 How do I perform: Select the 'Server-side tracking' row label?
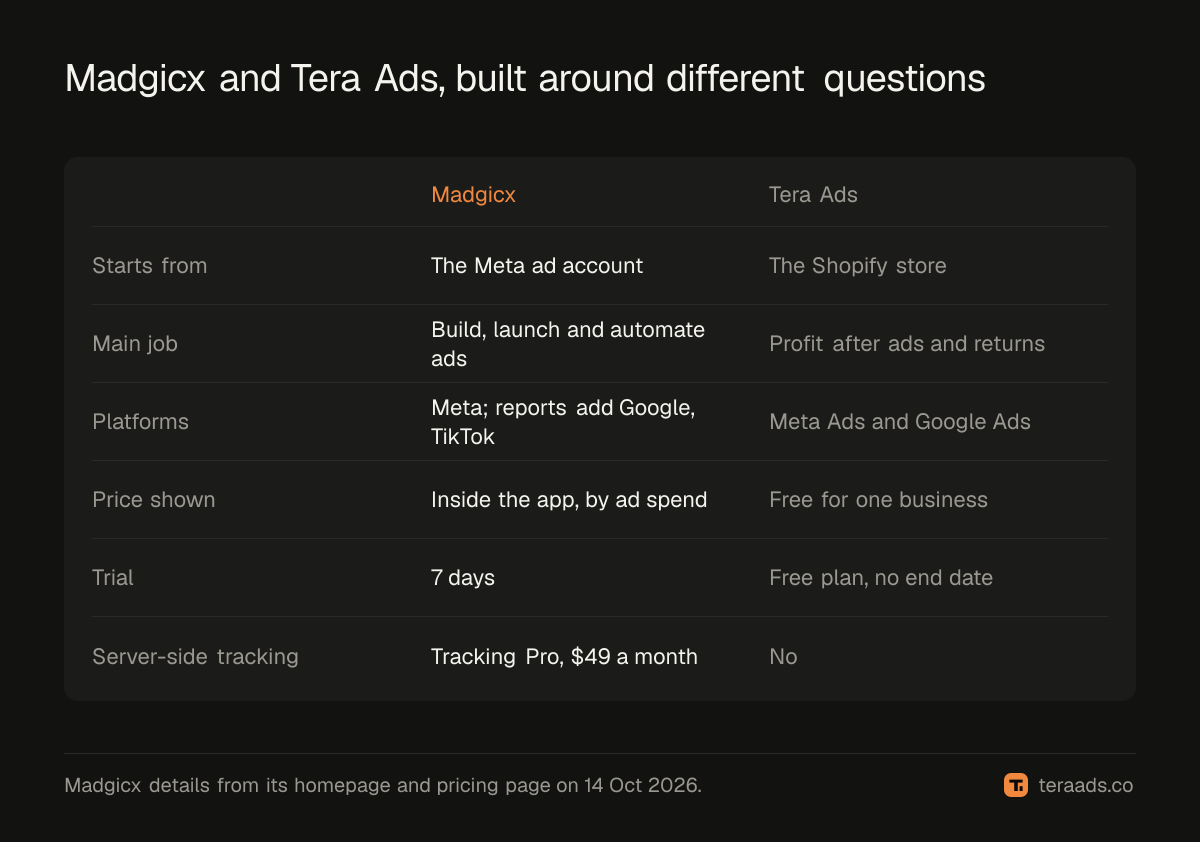pos(195,656)
